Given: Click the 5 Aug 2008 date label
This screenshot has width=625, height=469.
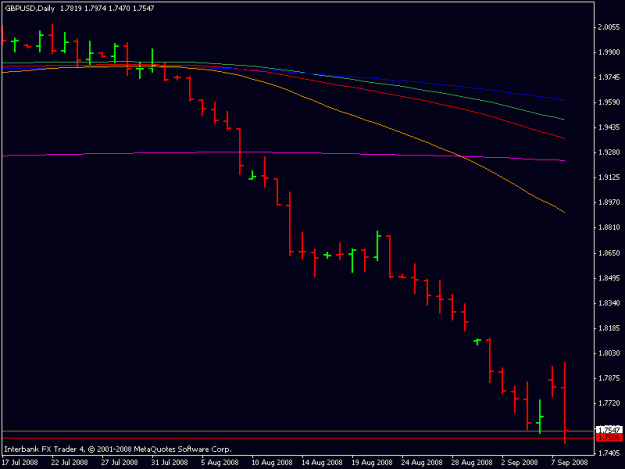Looking at the screenshot, I should click(220, 462).
